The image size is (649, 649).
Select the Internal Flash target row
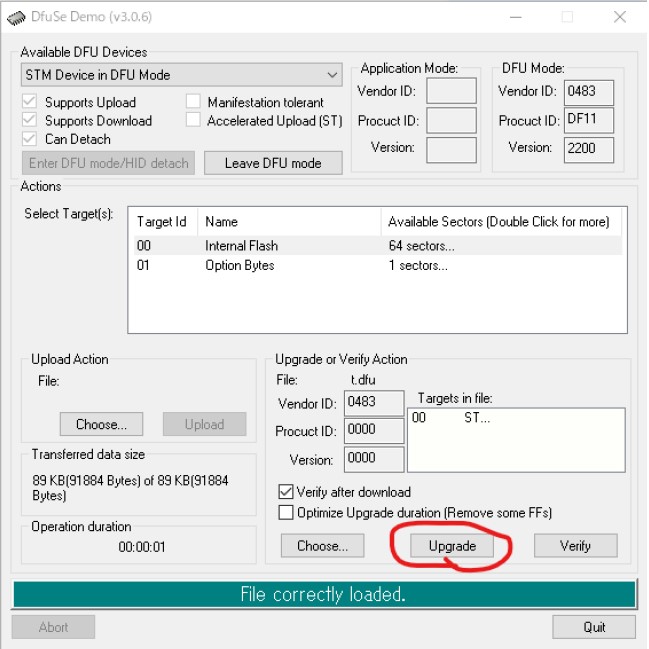(377, 245)
